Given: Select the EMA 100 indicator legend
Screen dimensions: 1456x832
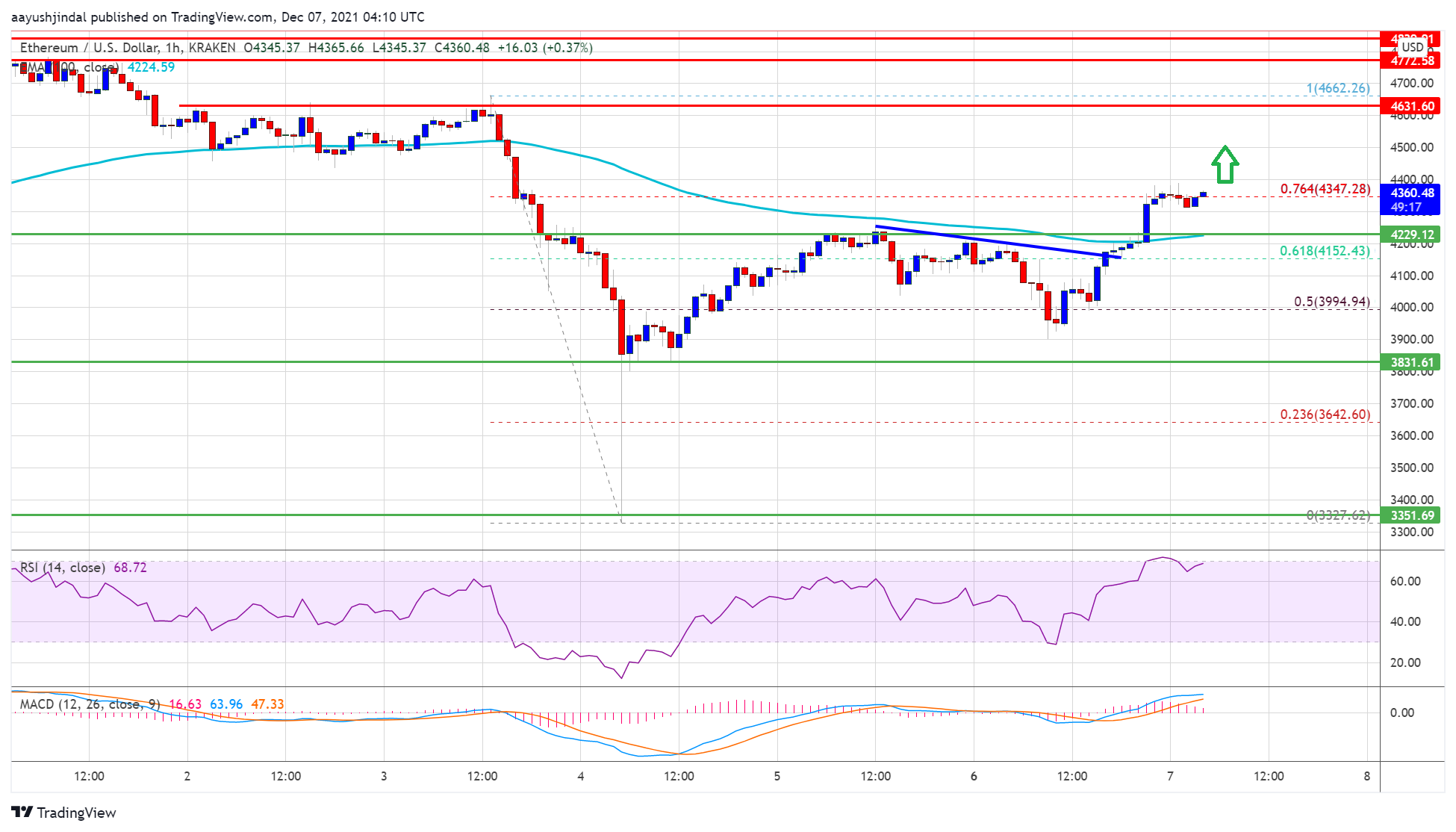Looking at the screenshot, I should (69, 67).
